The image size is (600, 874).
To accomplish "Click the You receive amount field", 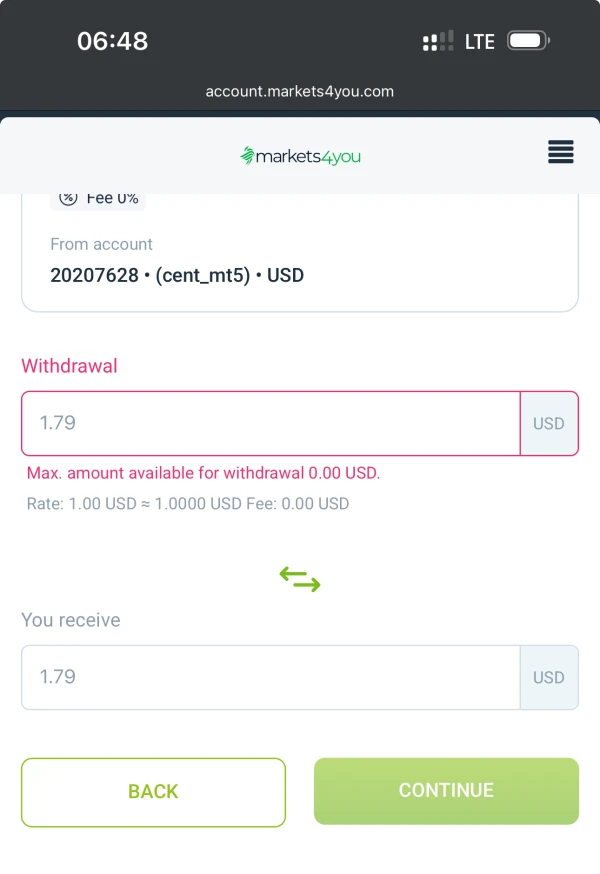I will tap(270, 677).
